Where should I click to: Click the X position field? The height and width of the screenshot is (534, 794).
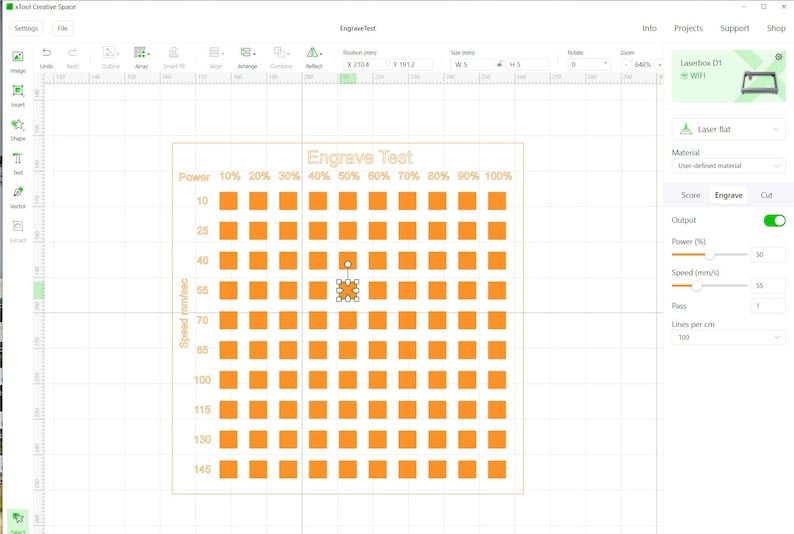tap(365, 65)
